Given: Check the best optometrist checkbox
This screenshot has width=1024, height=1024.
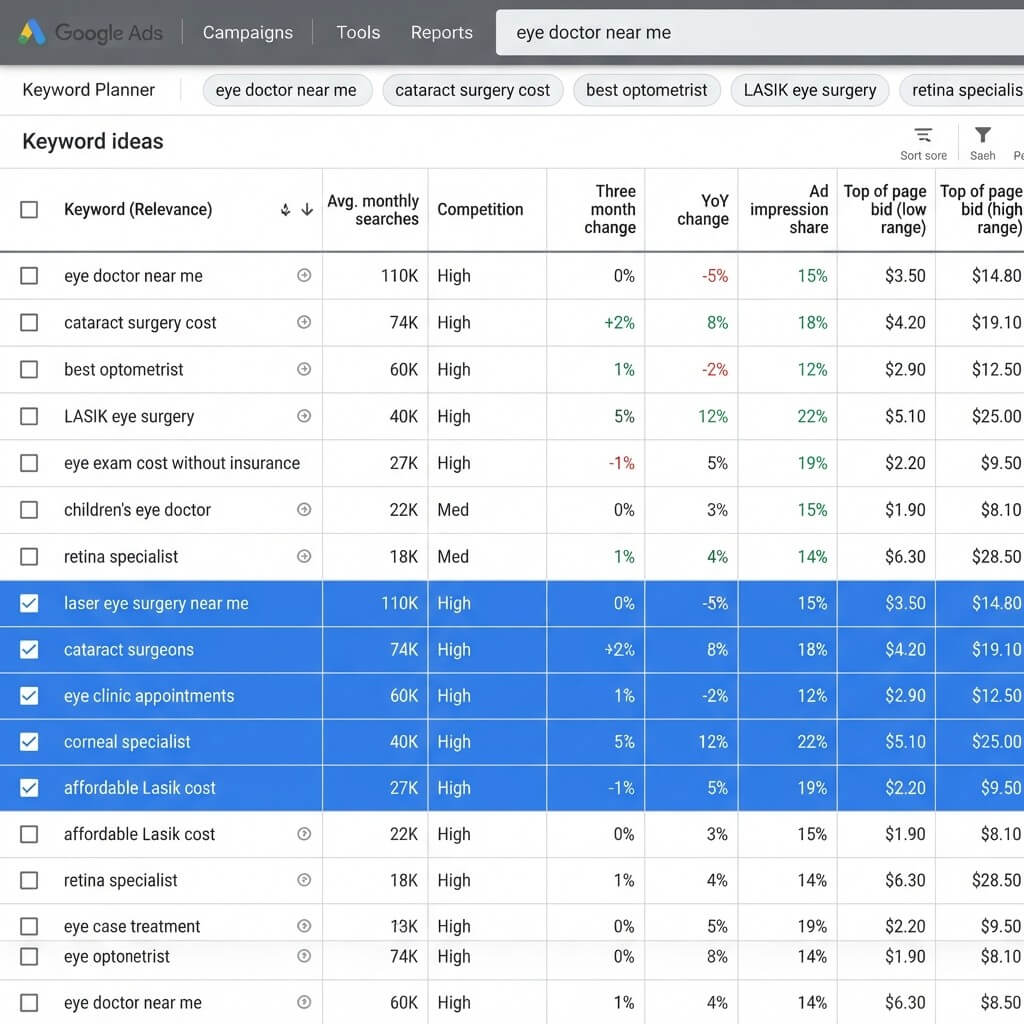Looking at the screenshot, I should (29, 370).
